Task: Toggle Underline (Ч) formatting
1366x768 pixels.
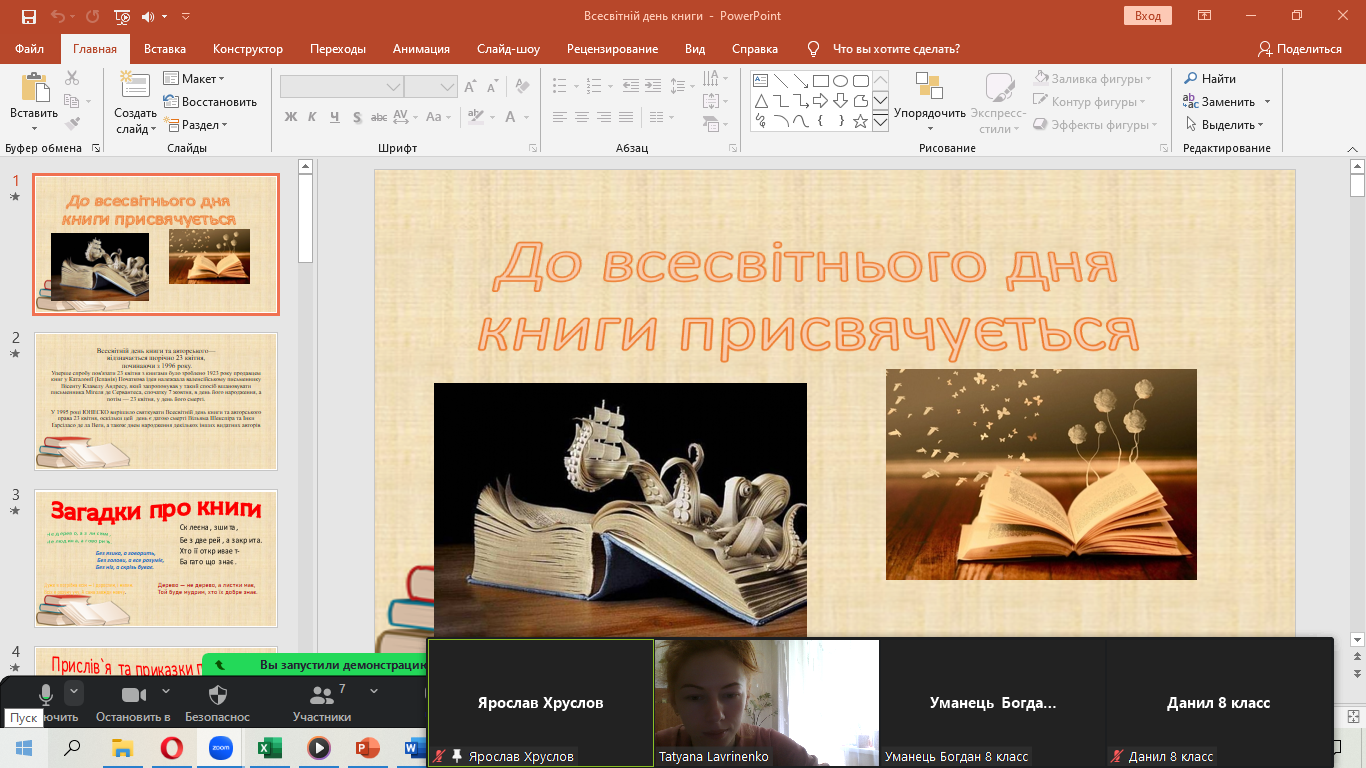Action: tap(335, 117)
